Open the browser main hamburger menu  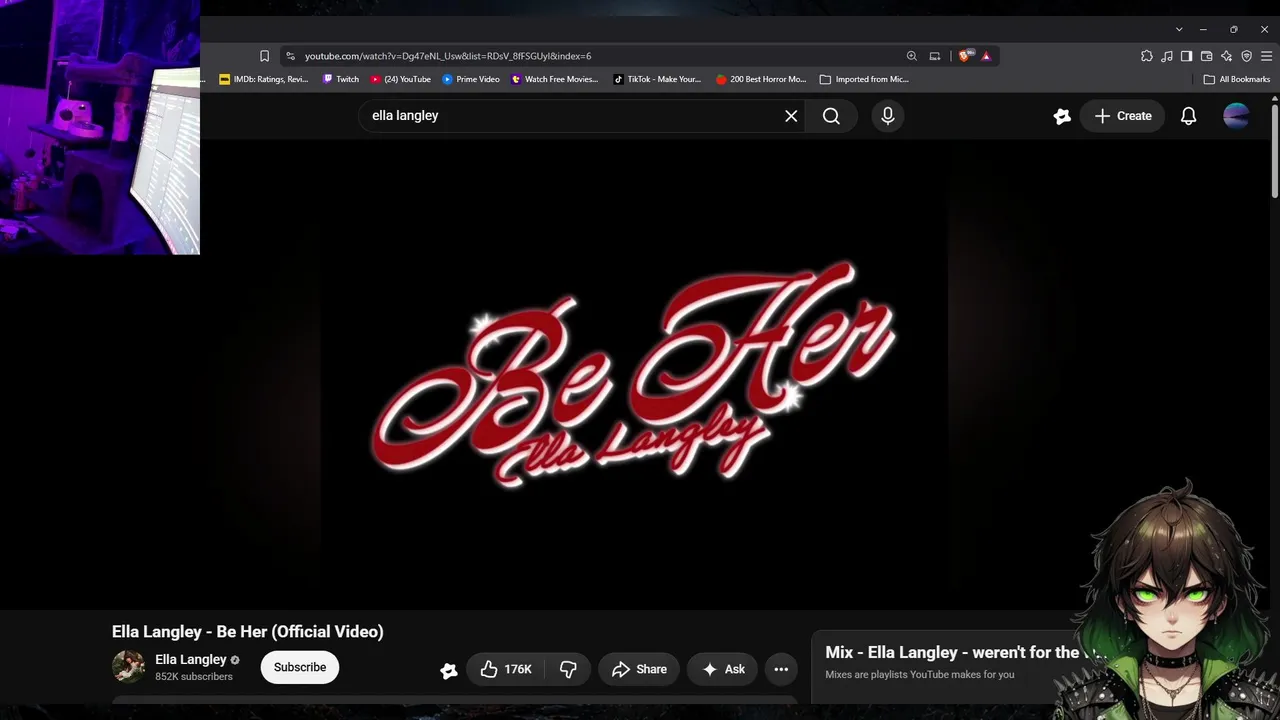point(1266,56)
